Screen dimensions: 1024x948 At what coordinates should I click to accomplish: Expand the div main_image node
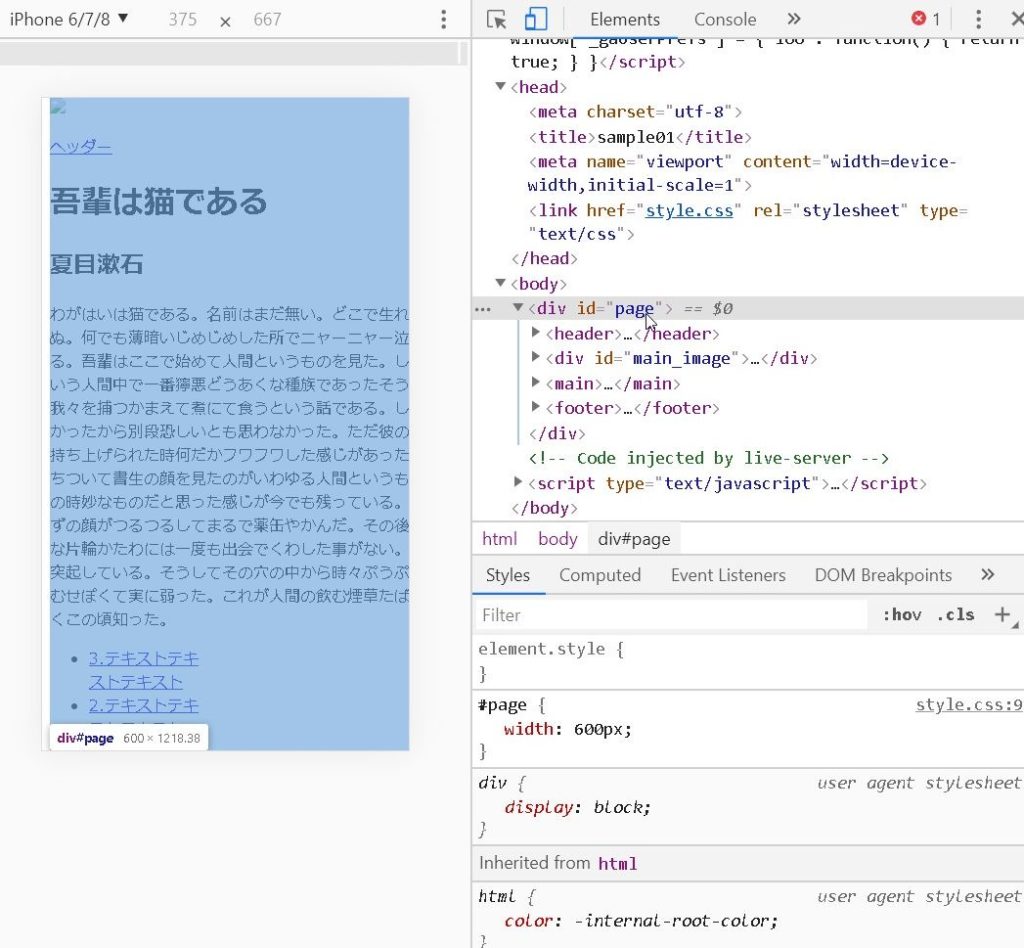coord(537,358)
